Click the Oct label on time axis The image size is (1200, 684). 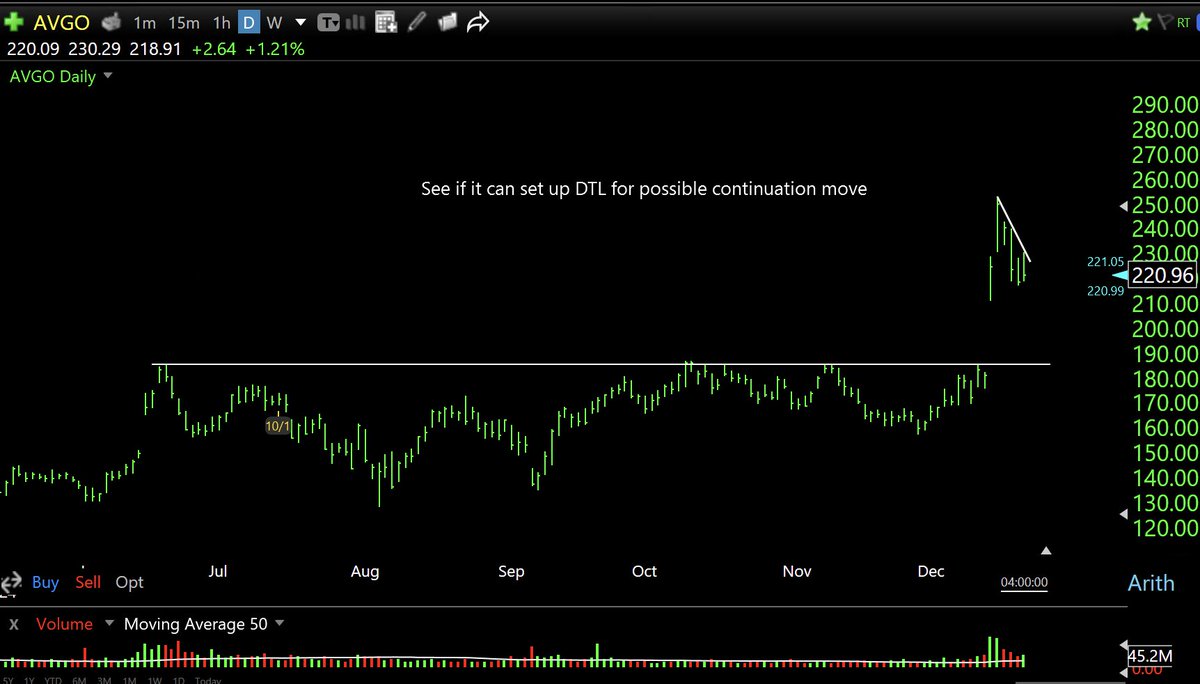[x=644, y=571]
